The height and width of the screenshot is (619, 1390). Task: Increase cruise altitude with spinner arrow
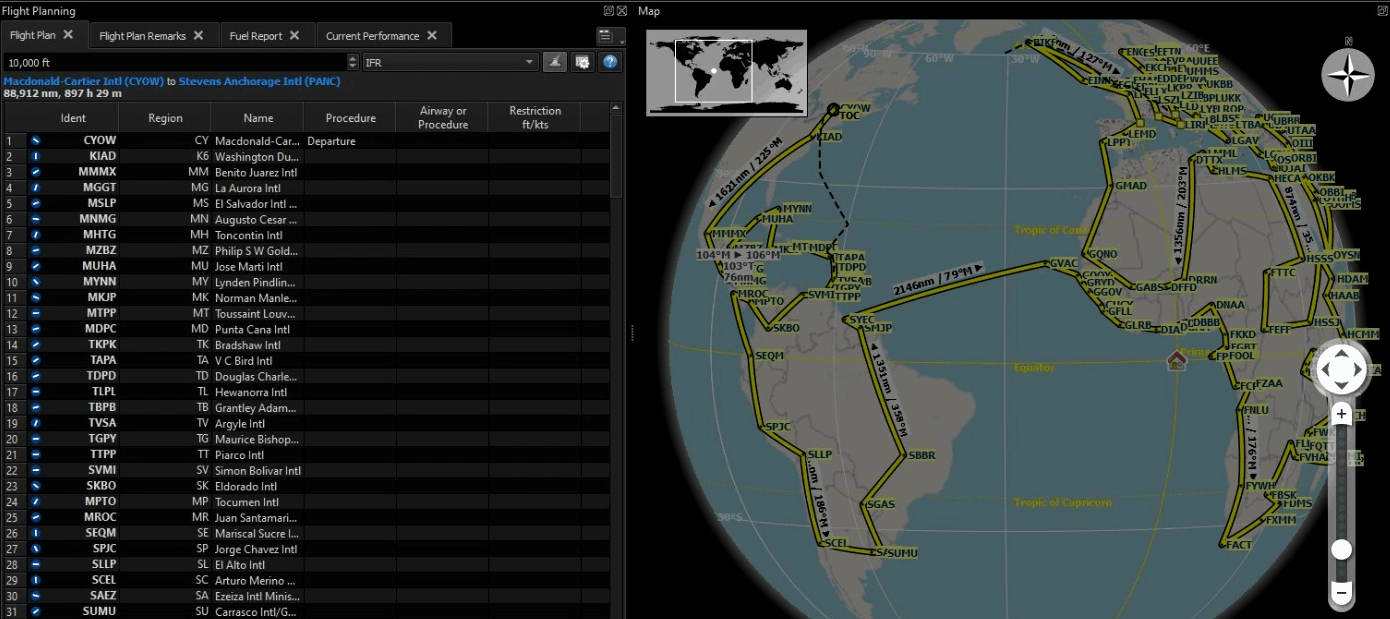tap(352, 58)
